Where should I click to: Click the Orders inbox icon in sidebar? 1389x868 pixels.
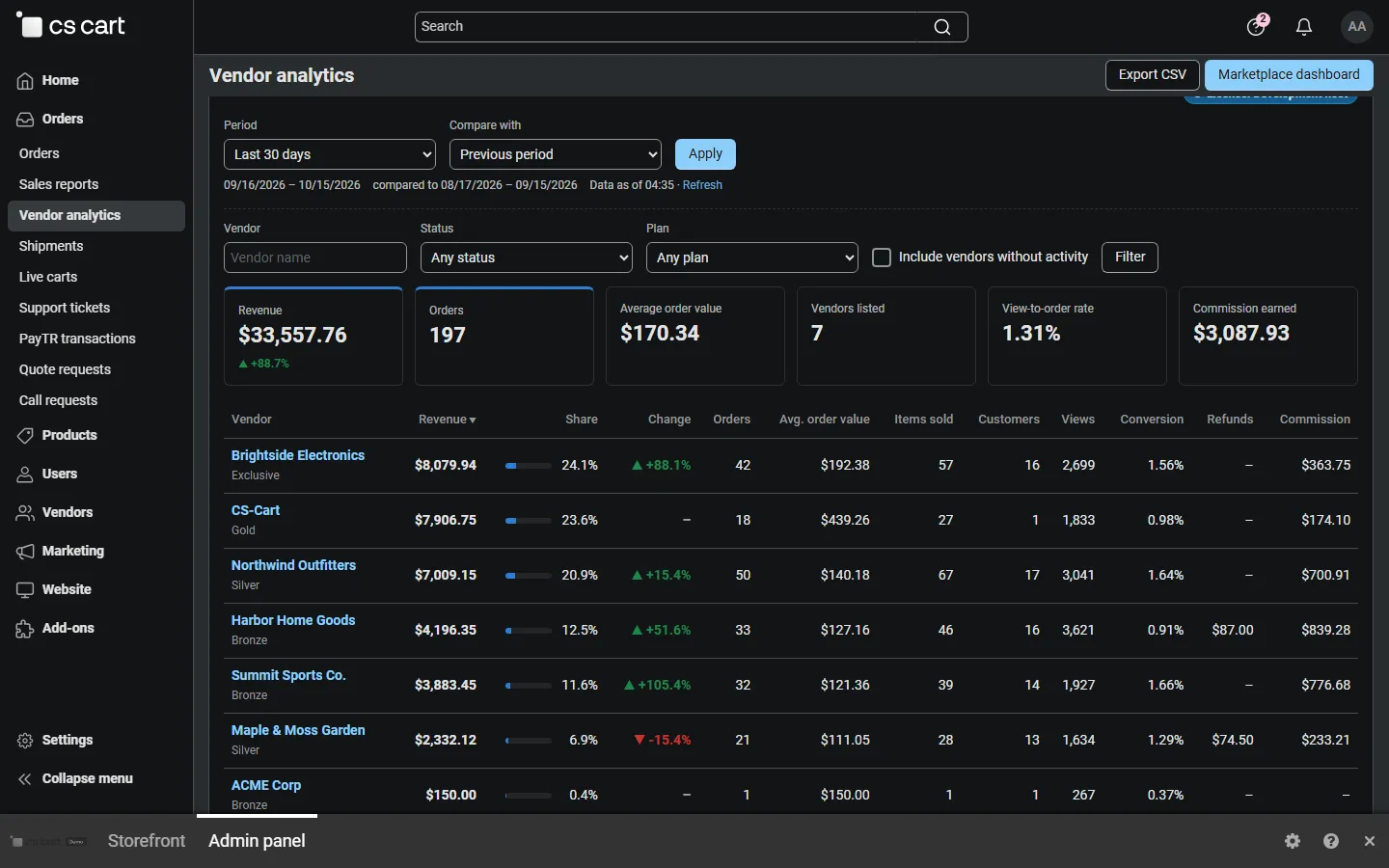[x=25, y=120]
